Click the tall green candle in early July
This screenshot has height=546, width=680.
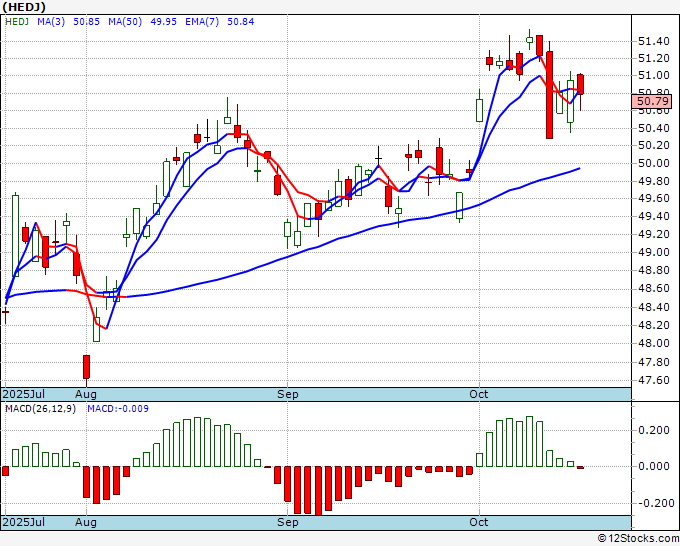[x=15, y=235]
